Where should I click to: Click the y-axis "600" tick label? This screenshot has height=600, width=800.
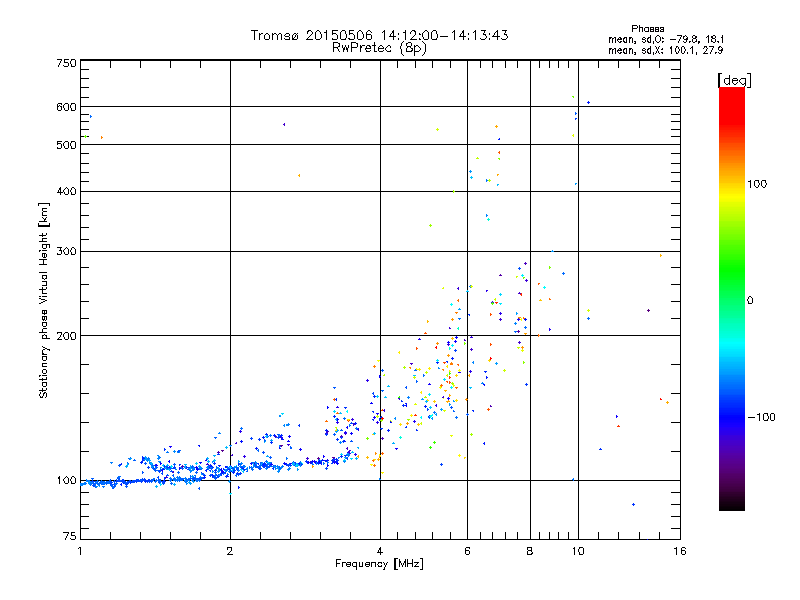click(67, 107)
